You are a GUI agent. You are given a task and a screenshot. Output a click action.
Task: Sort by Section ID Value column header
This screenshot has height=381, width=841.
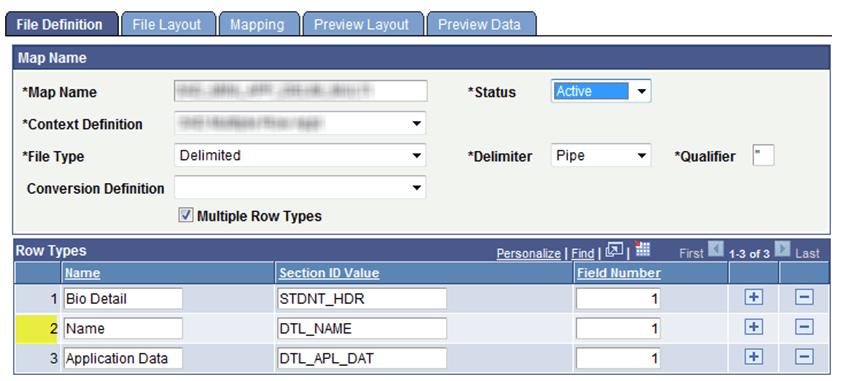point(329,273)
